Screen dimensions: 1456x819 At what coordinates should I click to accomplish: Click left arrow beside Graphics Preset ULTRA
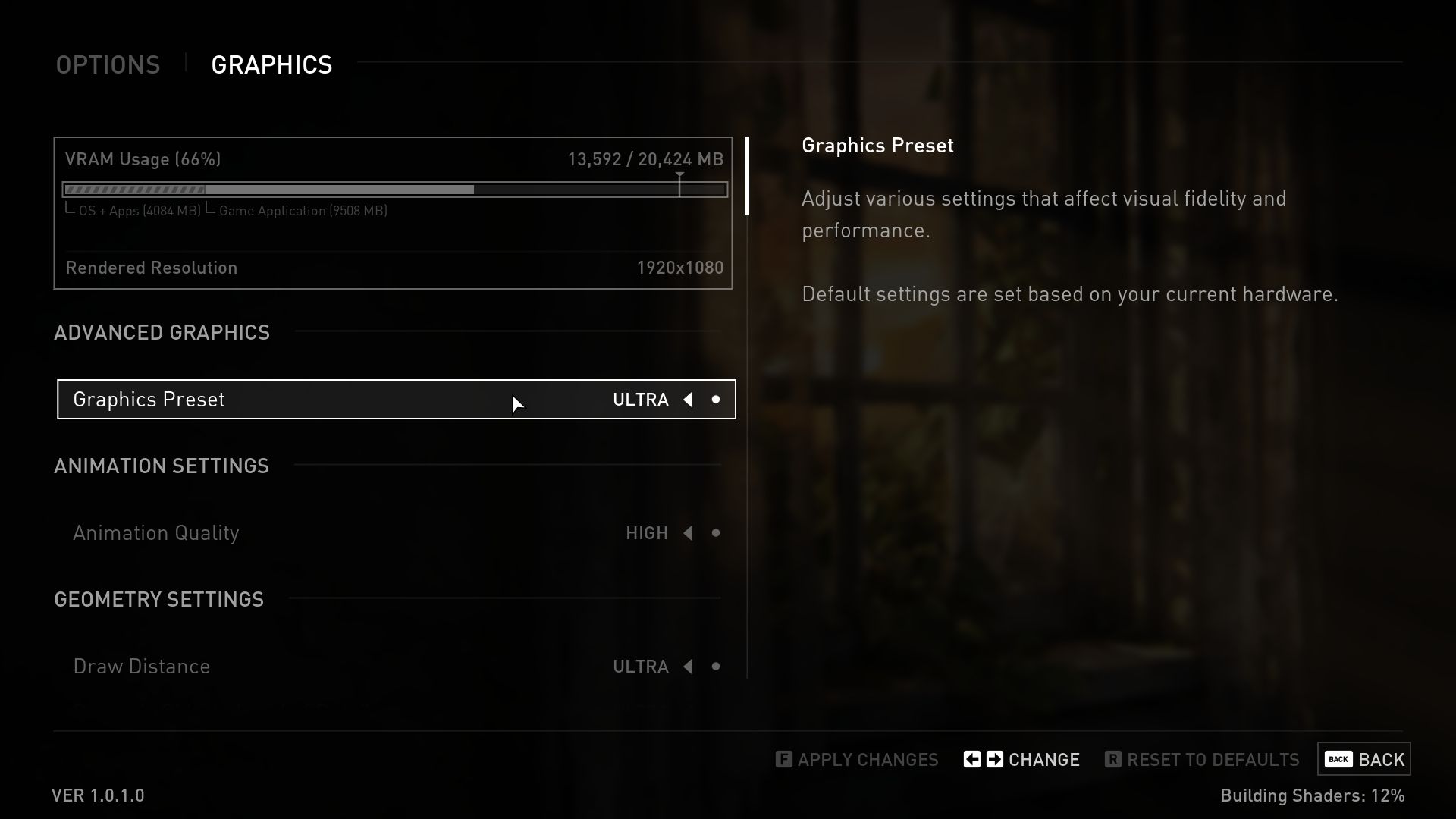[x=688, y=400]
